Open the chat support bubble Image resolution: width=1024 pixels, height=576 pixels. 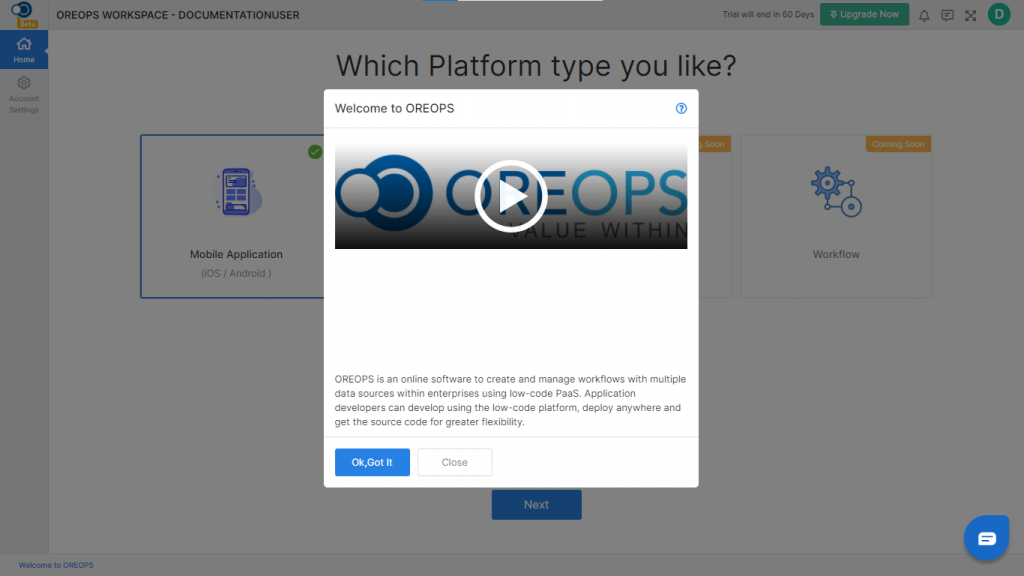(986, 538)
